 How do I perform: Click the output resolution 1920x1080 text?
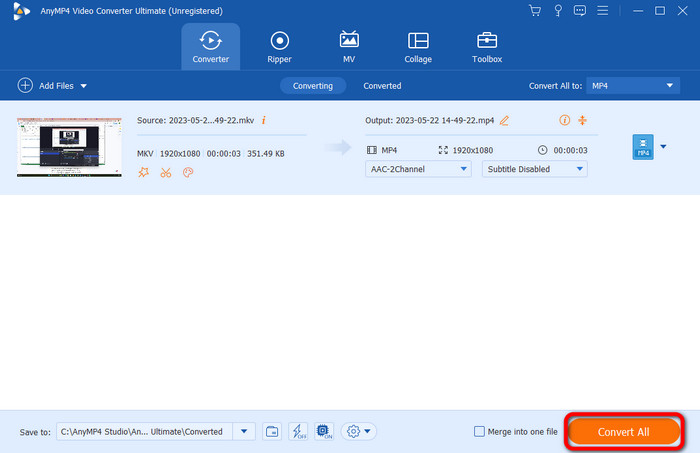(473, 150)
